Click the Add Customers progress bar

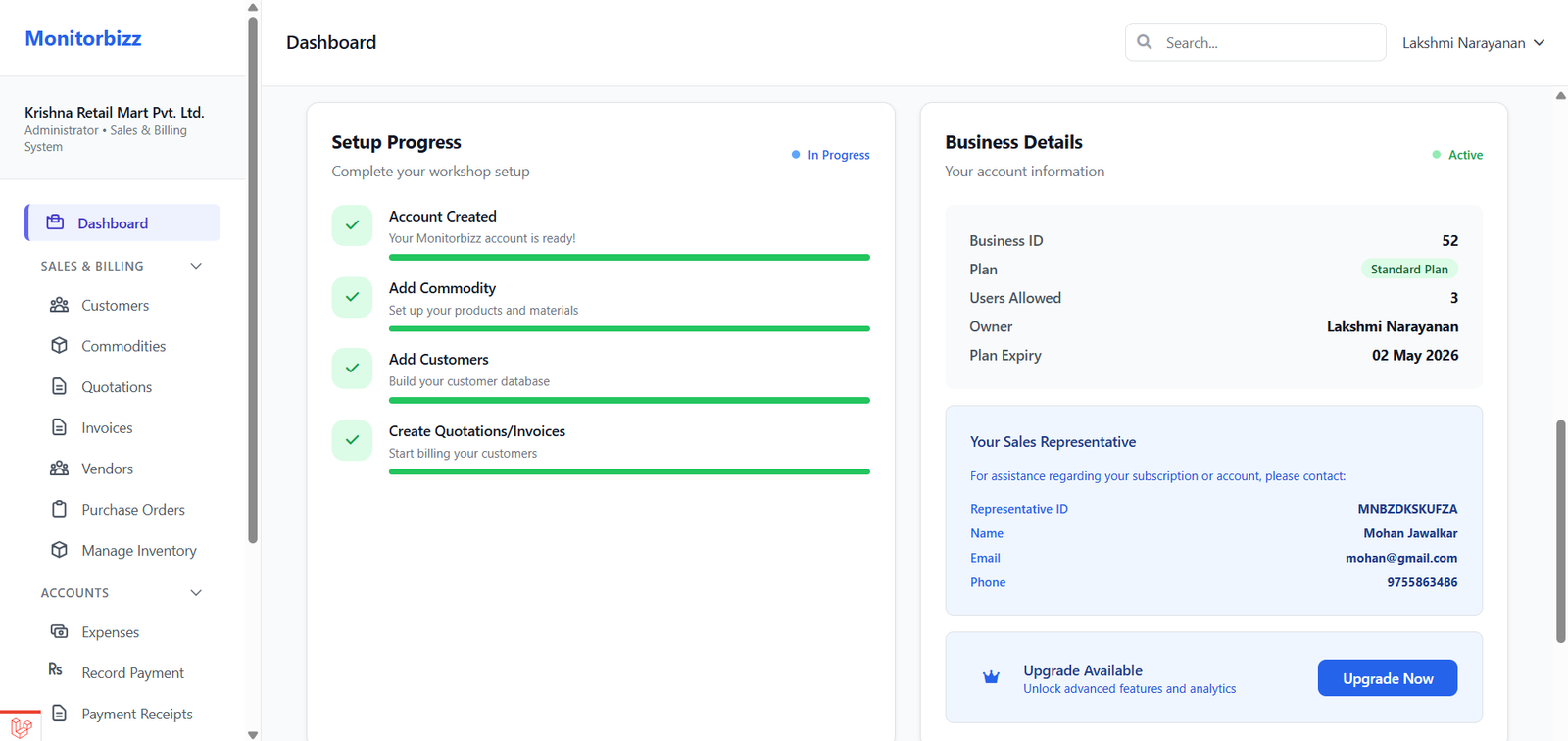click(629, 400)
